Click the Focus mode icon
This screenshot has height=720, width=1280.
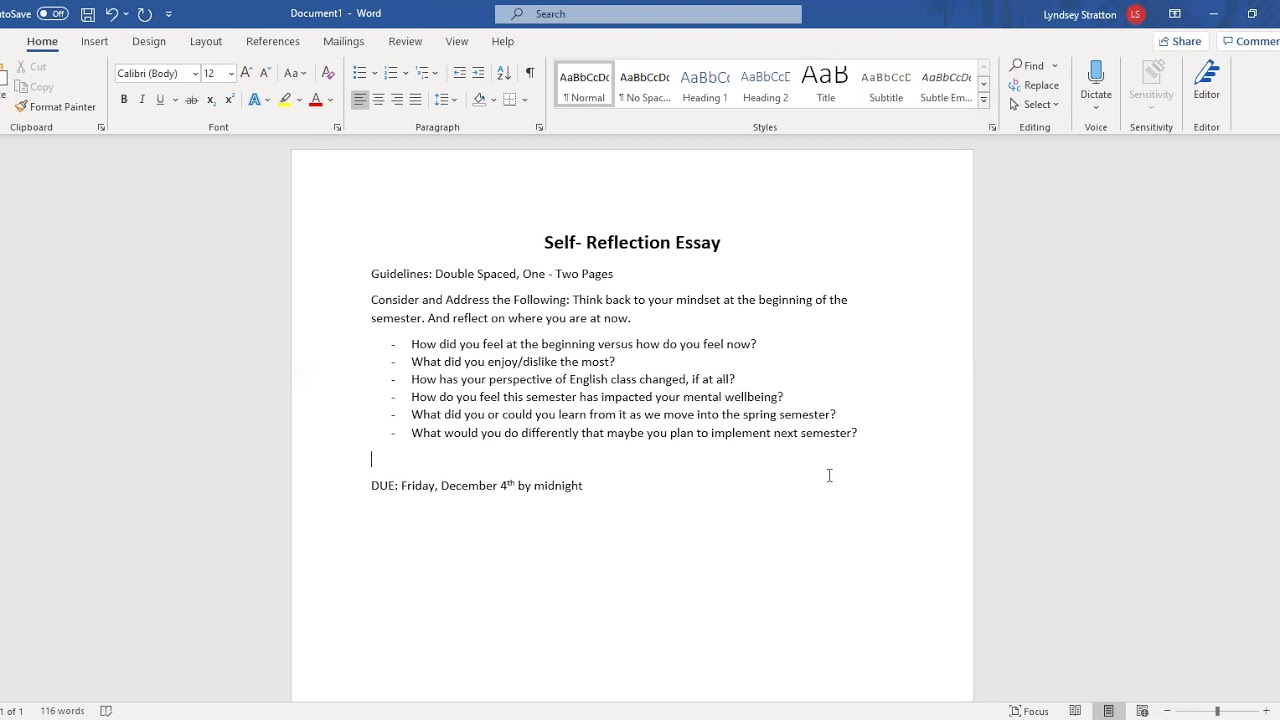point(1029,711)
